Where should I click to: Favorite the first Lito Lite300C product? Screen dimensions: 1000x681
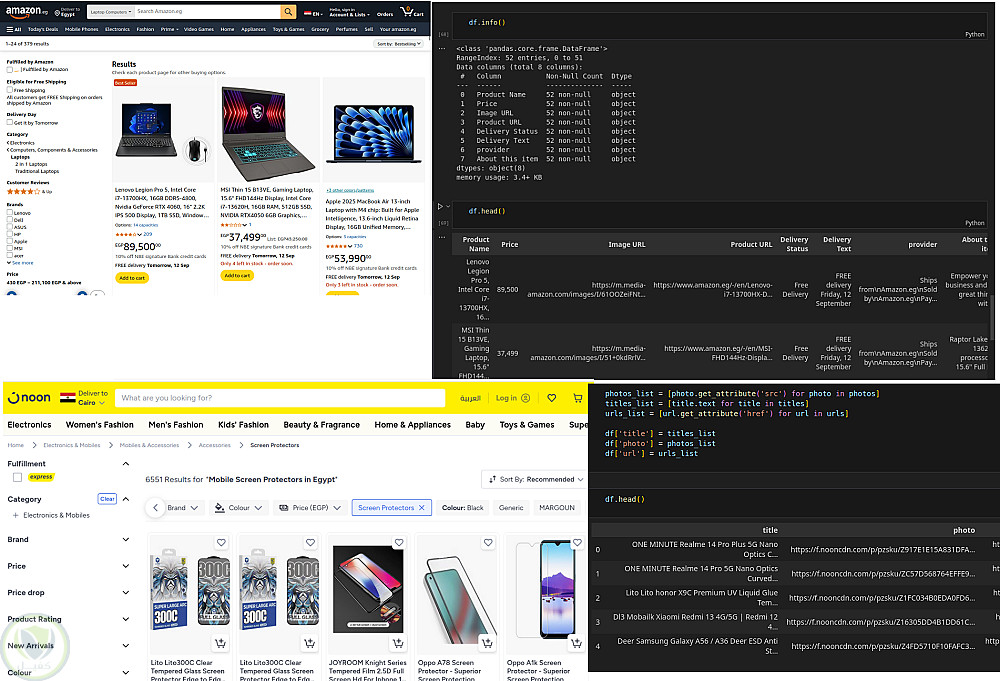221,543
